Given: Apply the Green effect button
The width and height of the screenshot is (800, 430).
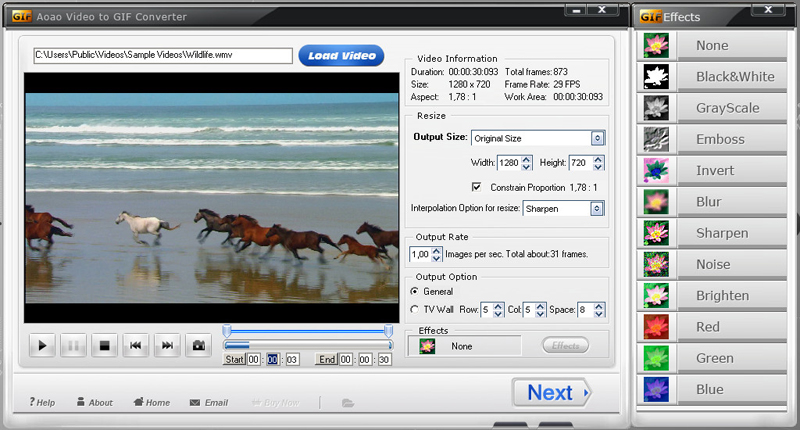Looking at the screenshot, I should (x=732, y=358).
